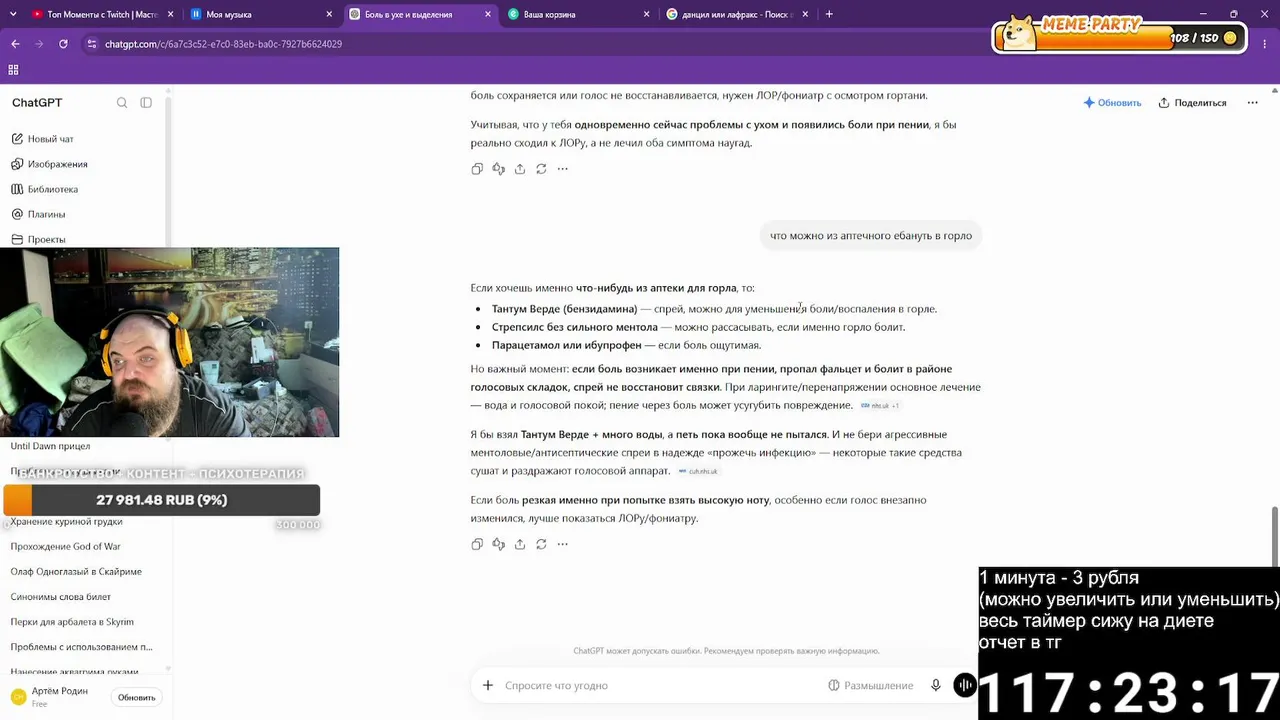Image resolution: width=1280 pixels, height=720 pixels.
Task: Regenerate the Тантум Верде response
Action: pyautogui.click(x=541, y=544)
